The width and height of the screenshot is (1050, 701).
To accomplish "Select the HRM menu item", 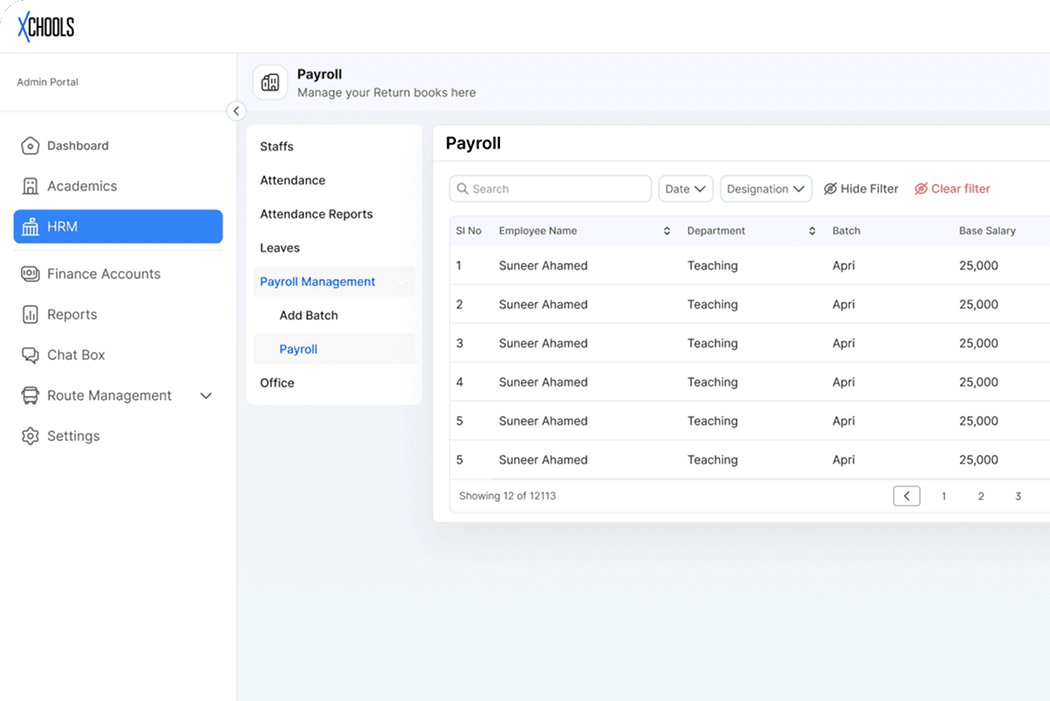I will (118, 226).
